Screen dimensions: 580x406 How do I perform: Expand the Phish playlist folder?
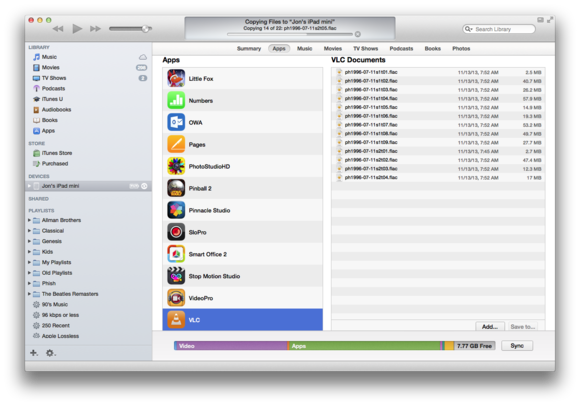click(x=29, y=283)
